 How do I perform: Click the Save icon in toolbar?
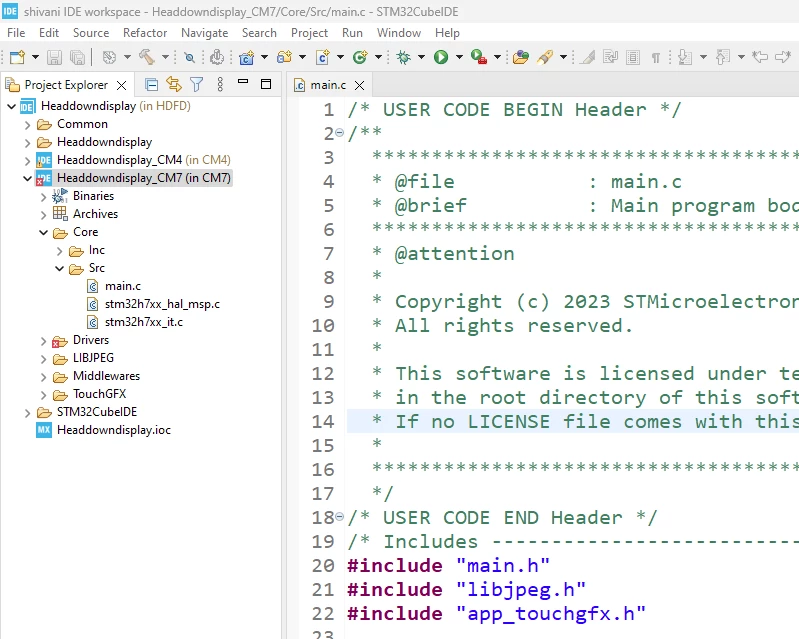(54, 57)
